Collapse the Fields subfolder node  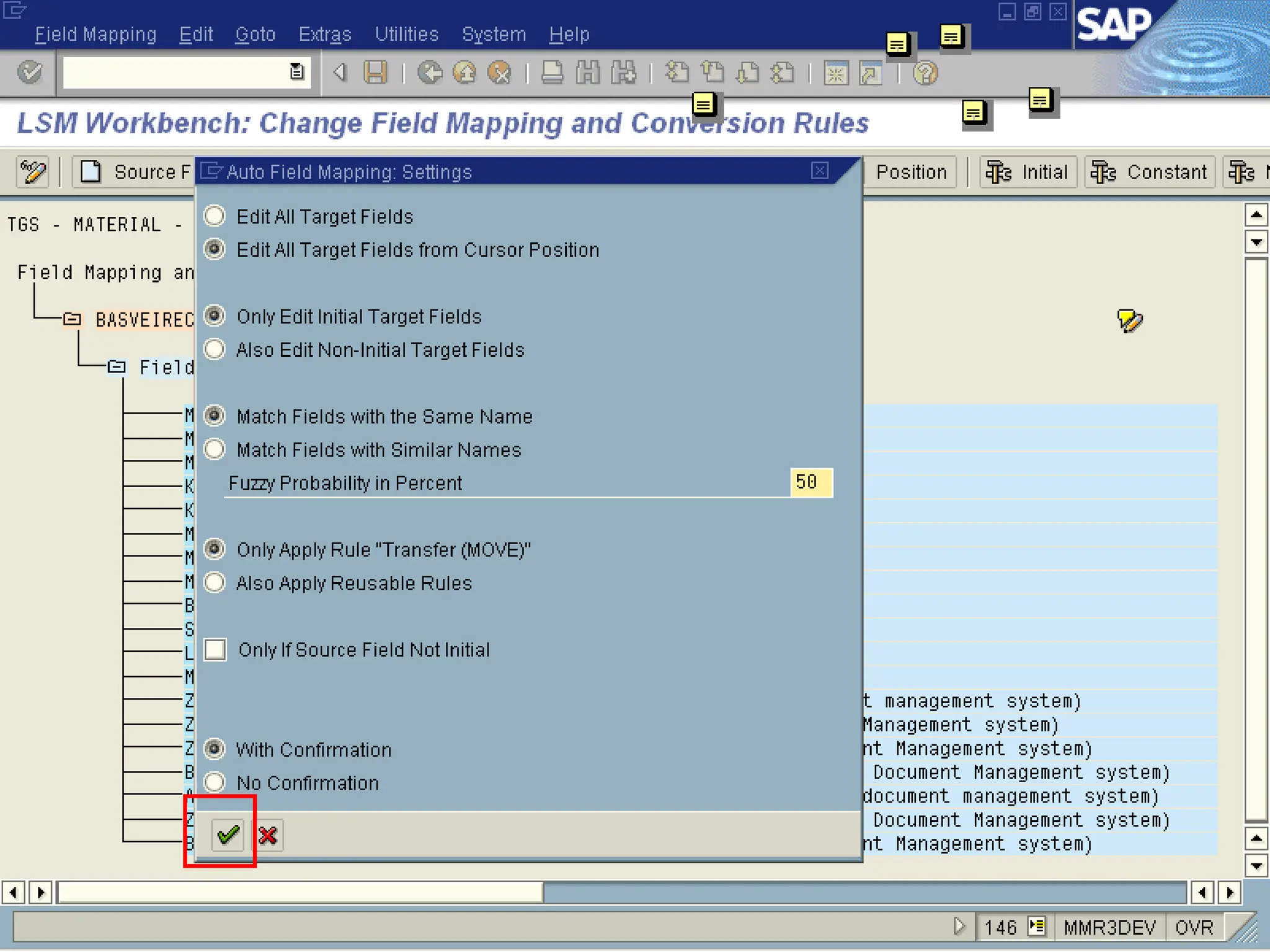(x=117, y=367)
